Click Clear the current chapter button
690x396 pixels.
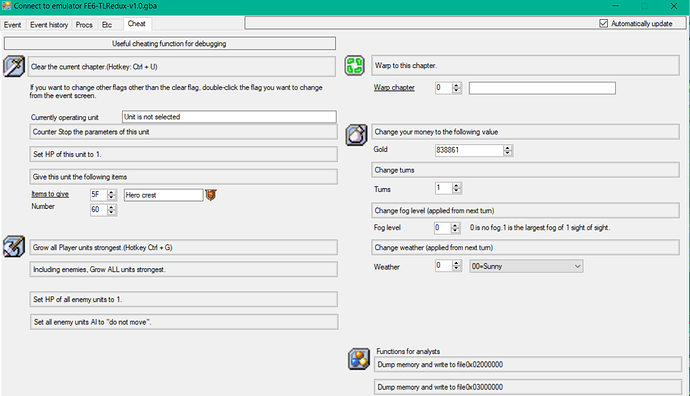tap(182, 67)
